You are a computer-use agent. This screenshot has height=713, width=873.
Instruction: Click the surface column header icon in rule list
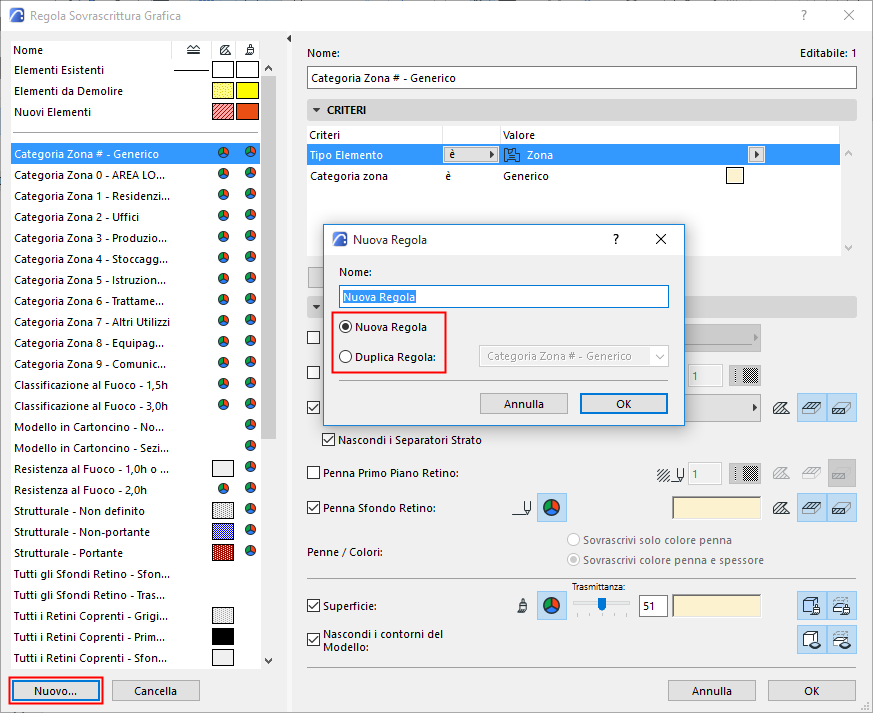point(250,50)
